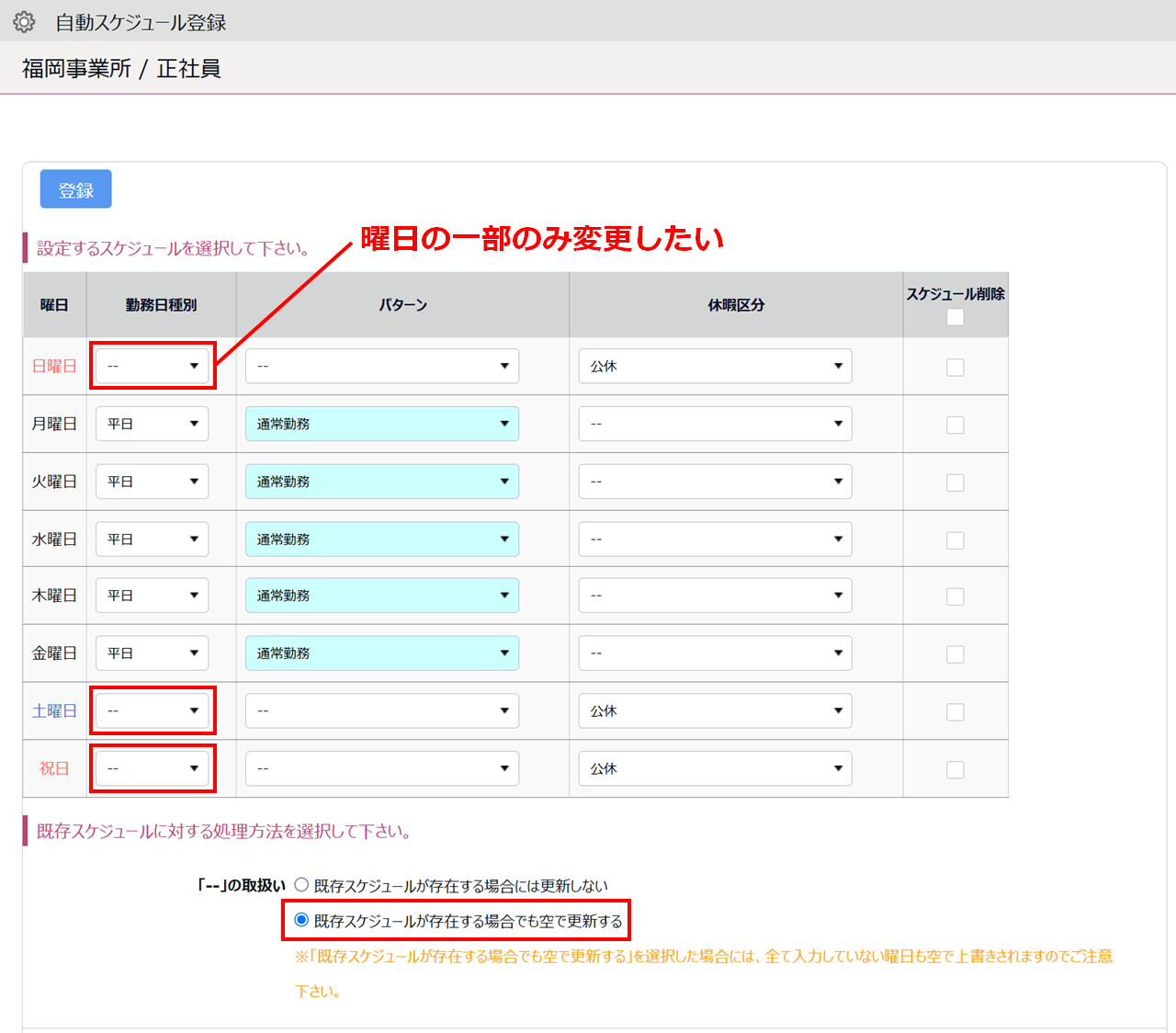Click the 登録 register button
The image size is (1176, 1033).
(76, 189)
